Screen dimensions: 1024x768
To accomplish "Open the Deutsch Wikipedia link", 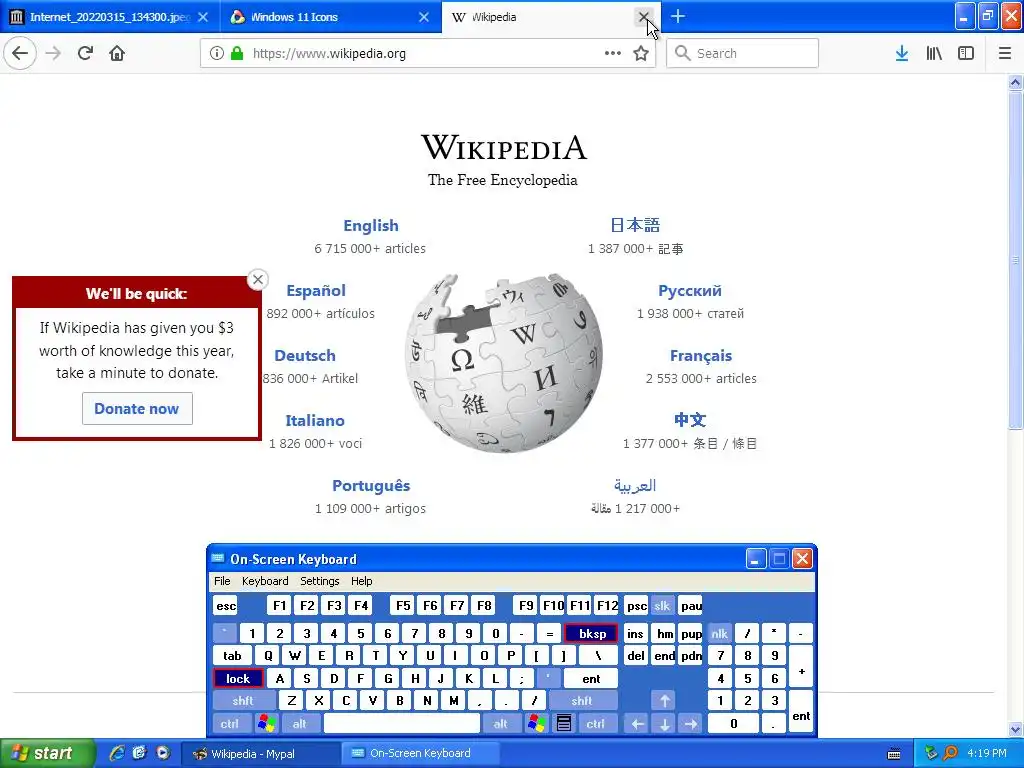I will coord(305,355).
